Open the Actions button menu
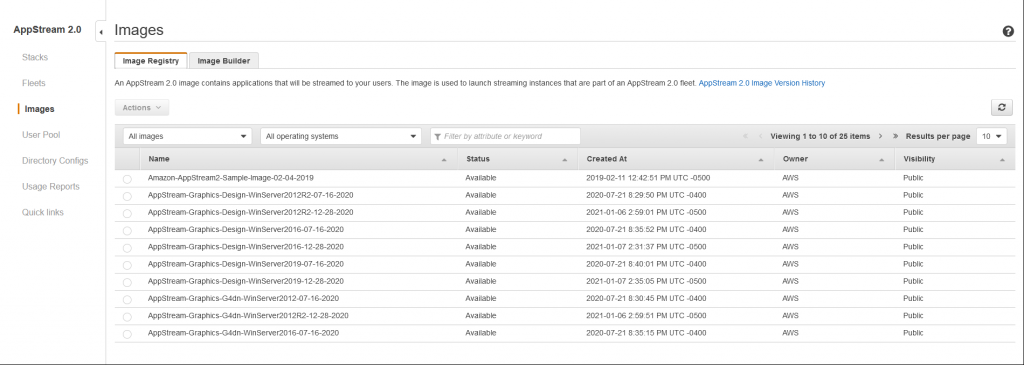 (x=142, y=108)
